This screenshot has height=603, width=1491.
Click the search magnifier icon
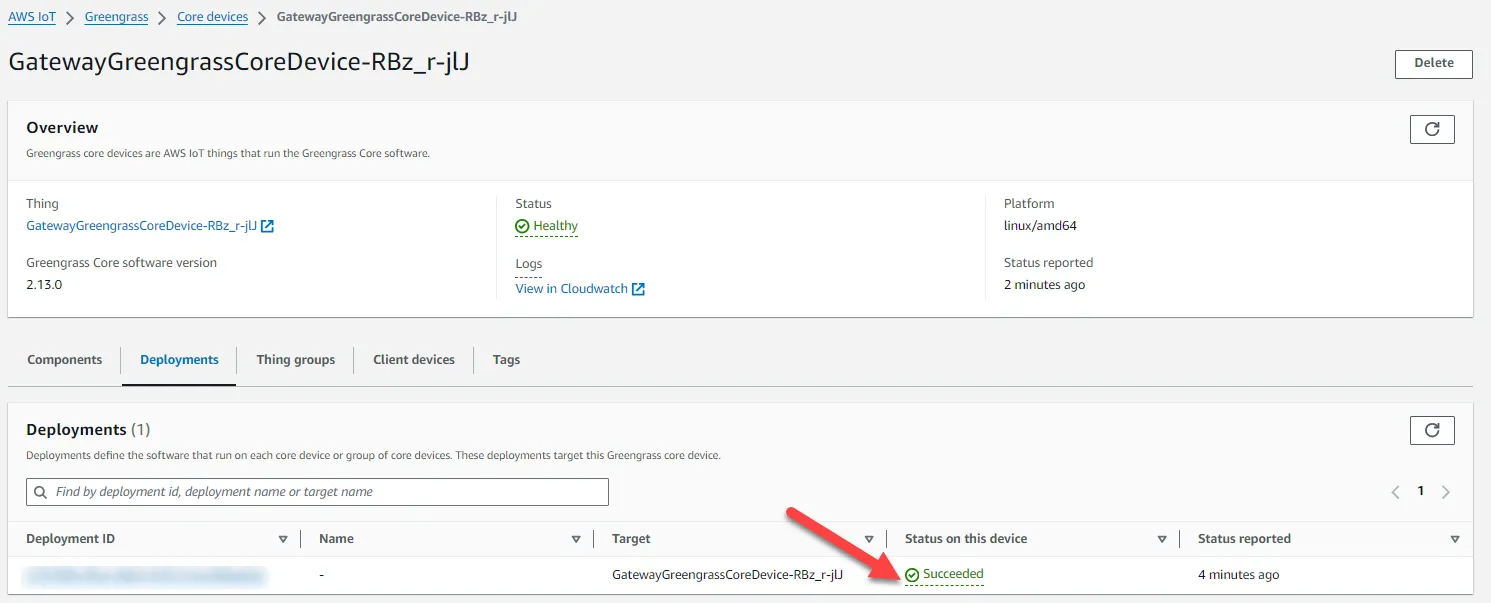click(40, 492)
